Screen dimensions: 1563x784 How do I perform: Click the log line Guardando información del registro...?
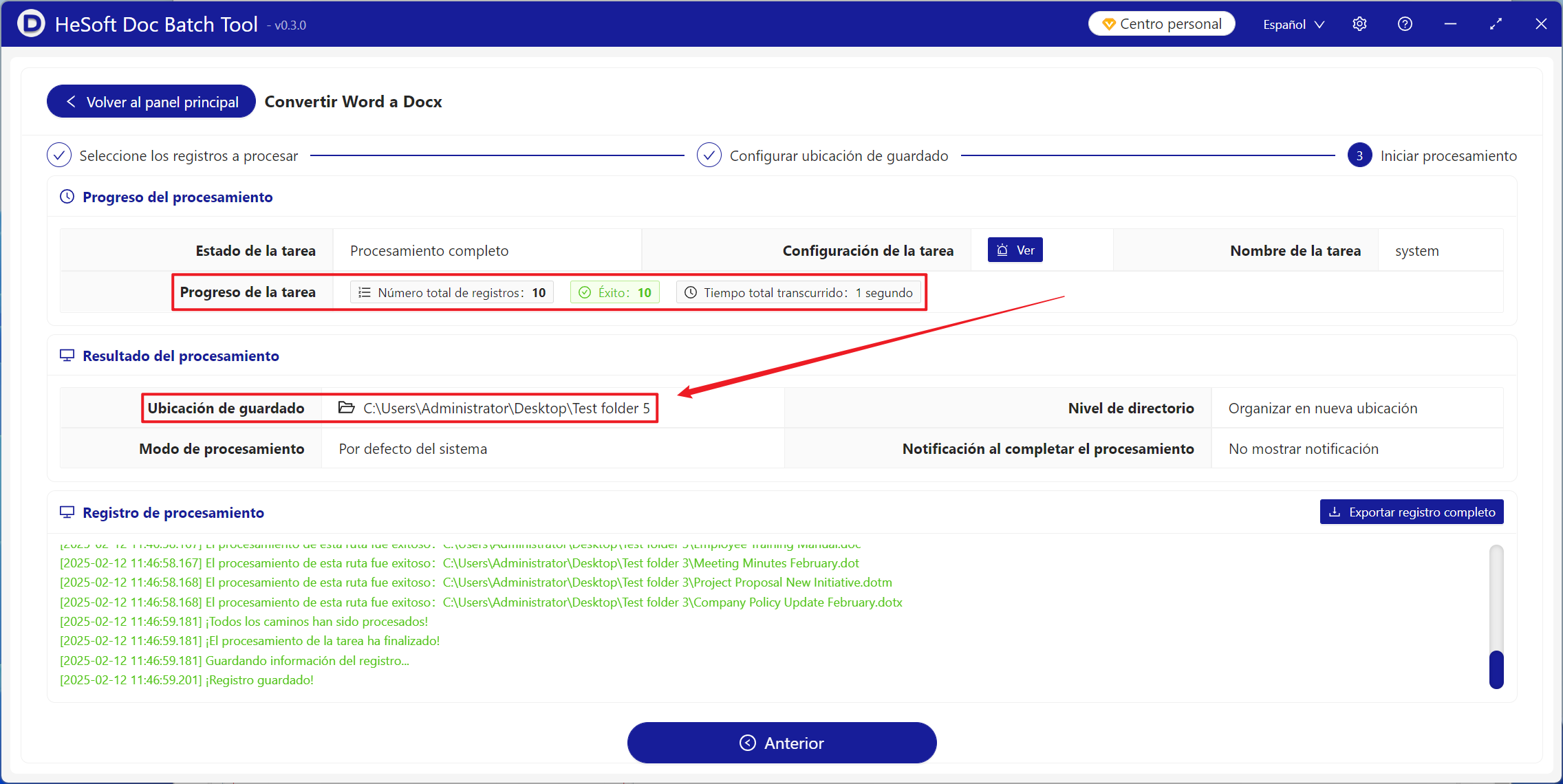click(x=235, y=661)
